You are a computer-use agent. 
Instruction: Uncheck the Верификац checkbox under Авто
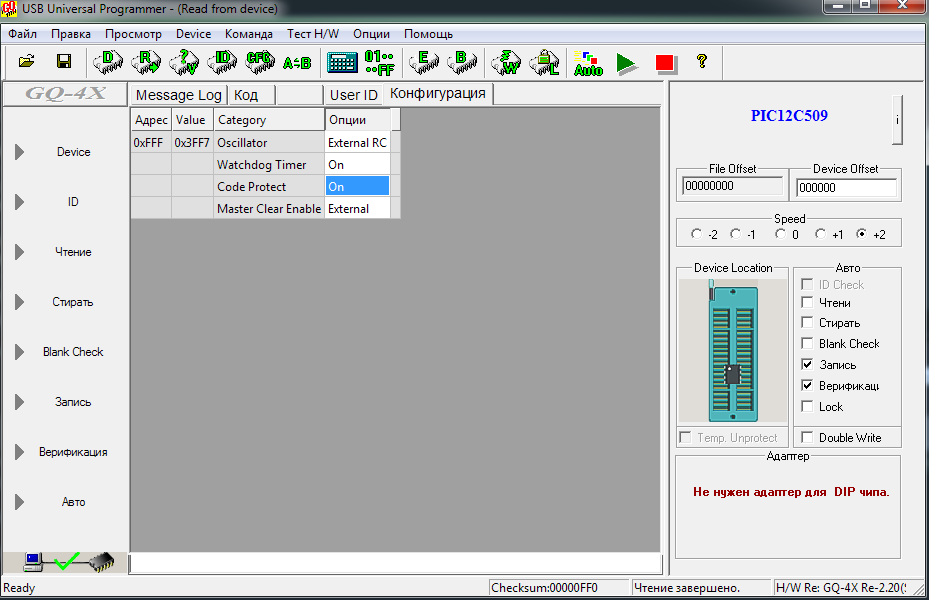click(x=807, y=386)
